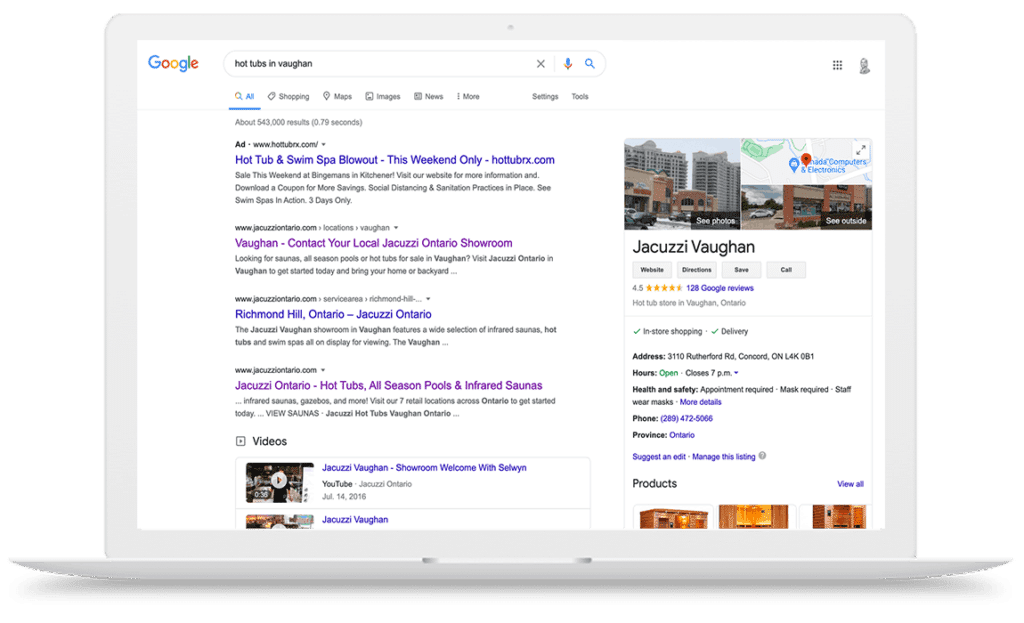This screenshot has height=623, width=1024.
Task: Click the Google logo
Action: [173, 63]
